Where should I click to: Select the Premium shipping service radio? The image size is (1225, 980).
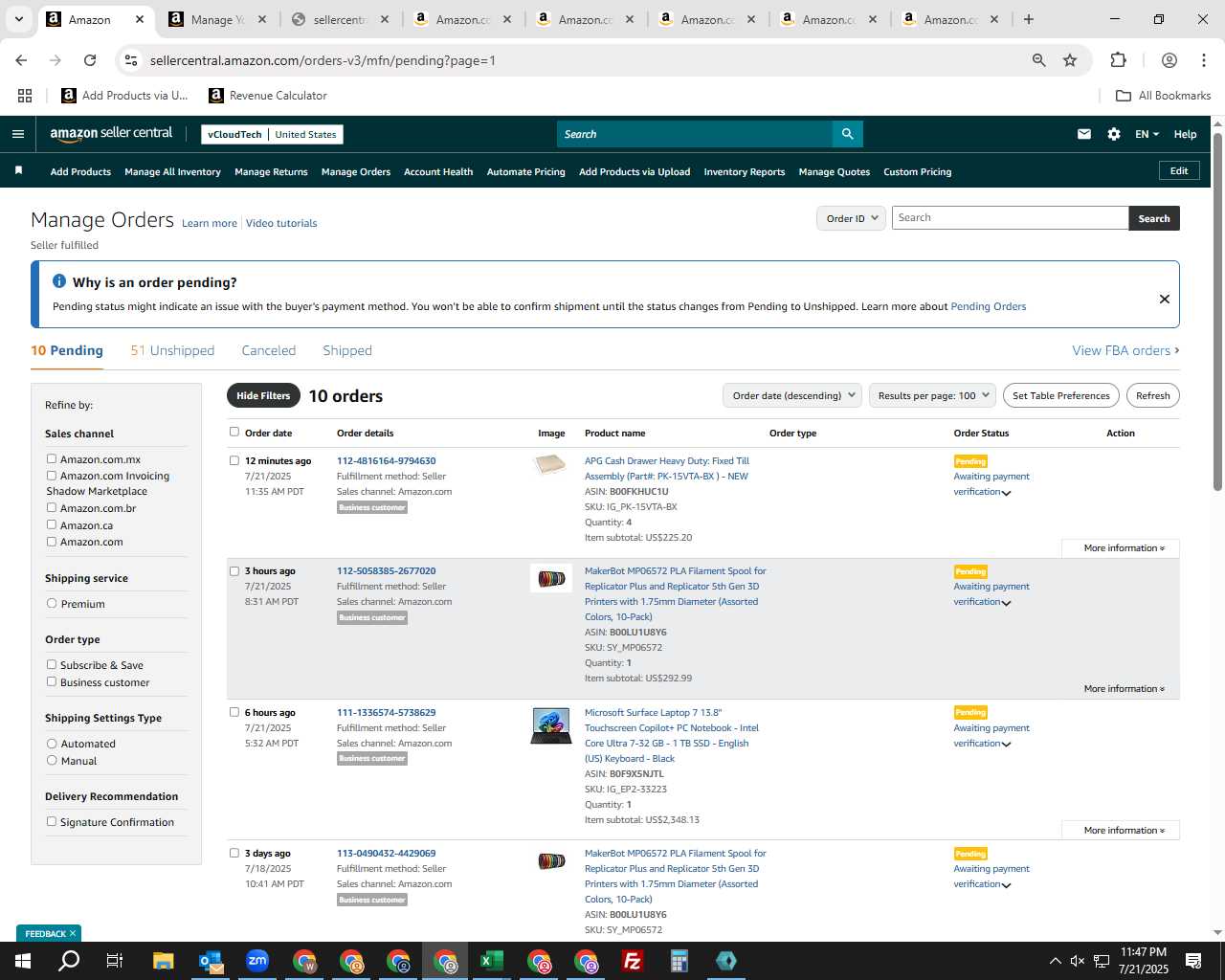click(x=52, y=604)
